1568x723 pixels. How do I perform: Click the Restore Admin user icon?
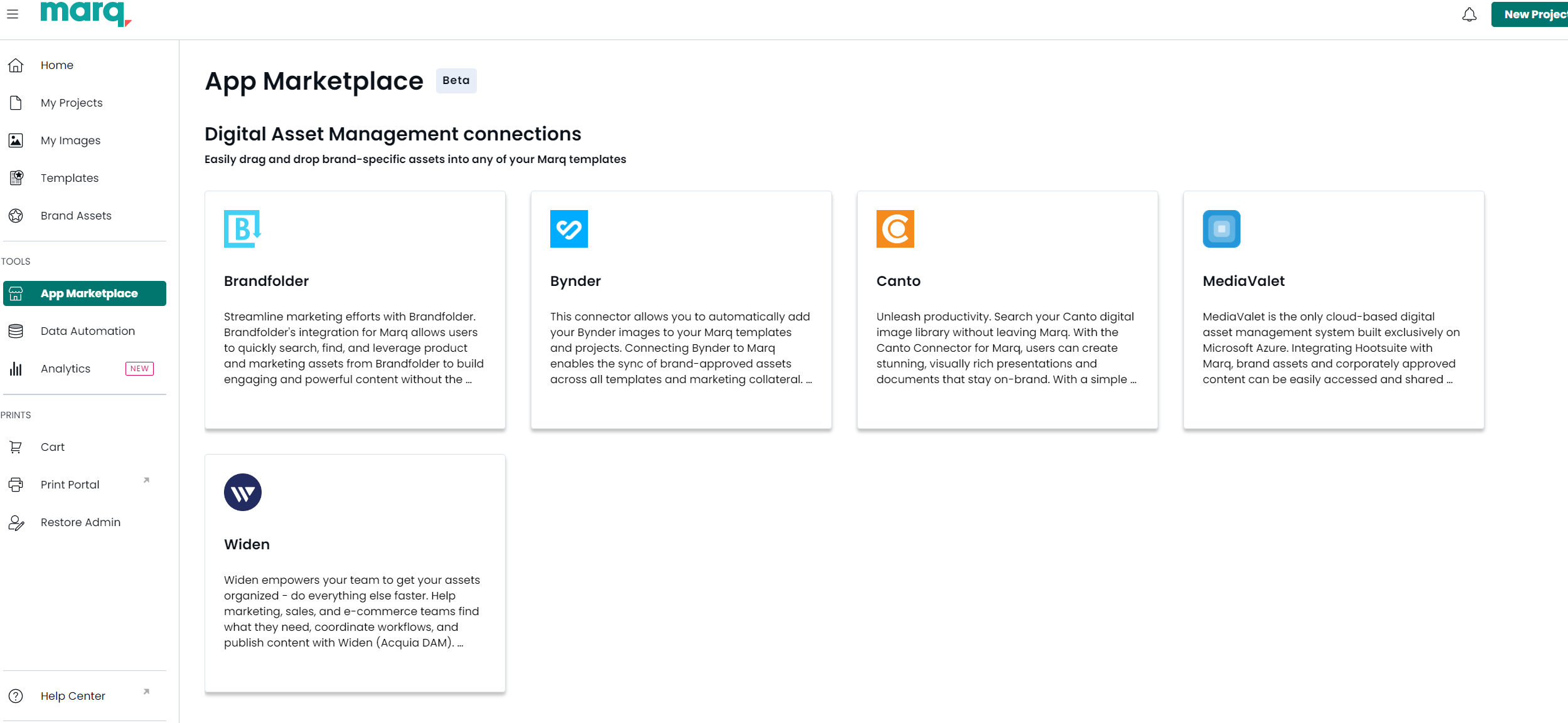pyautogui.click(x=16, y=522)
